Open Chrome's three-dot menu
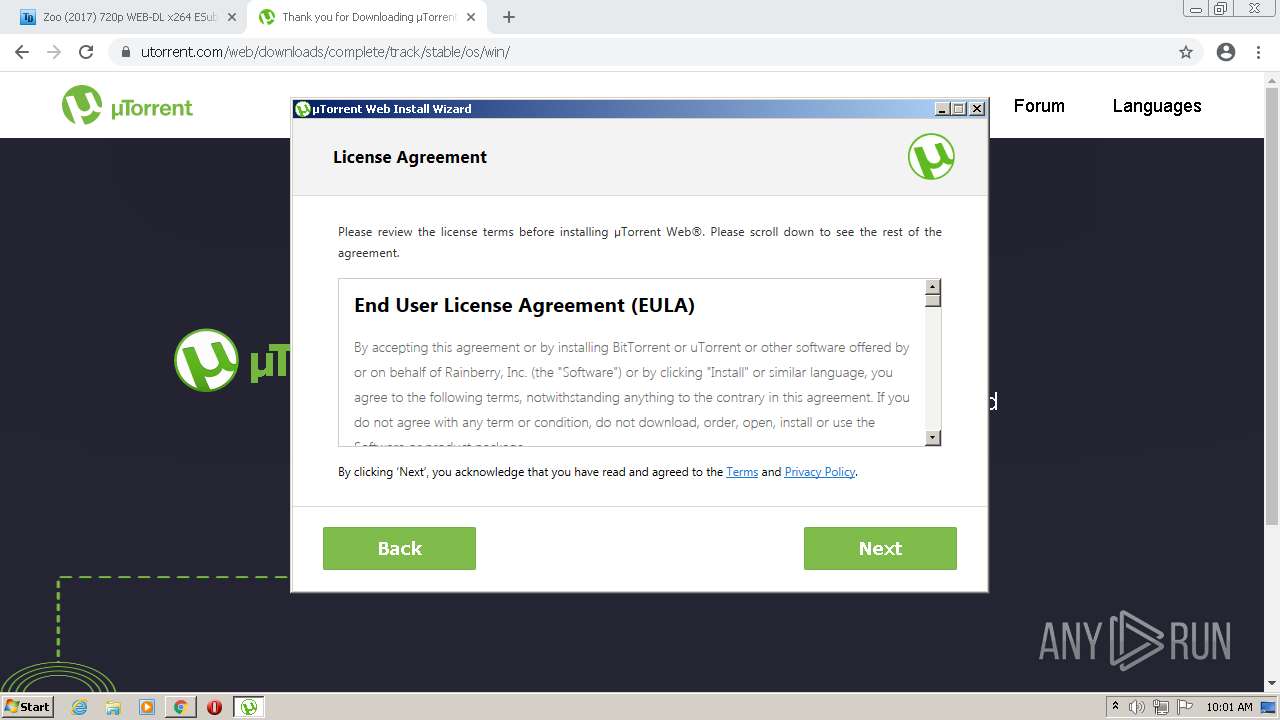The width and height of the screenshot is (1280, 720). 1259,52
